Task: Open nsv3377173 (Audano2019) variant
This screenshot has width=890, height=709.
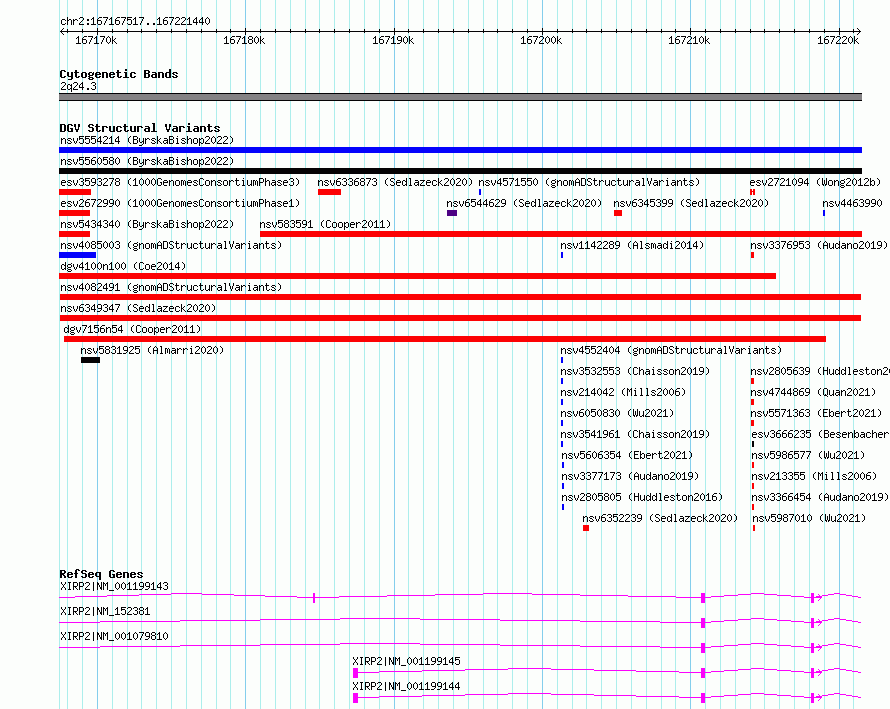Action: (x=630, y=476)
